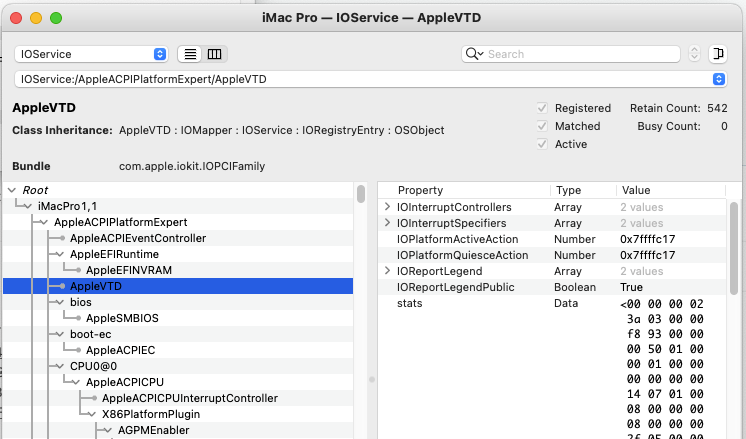Toggle the Active checkbox
Screen dimensions: 746x439
[x=542, y=144]
